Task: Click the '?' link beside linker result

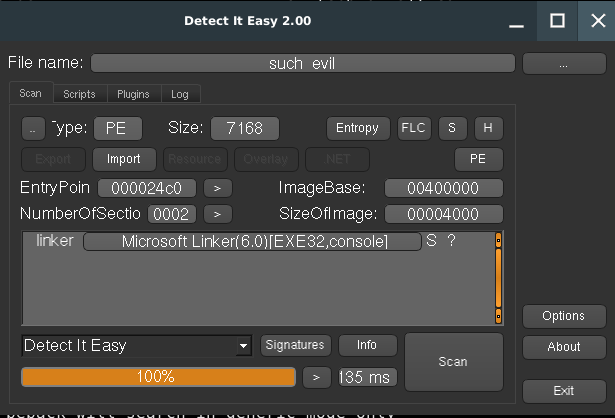Action: pos(452,240)
